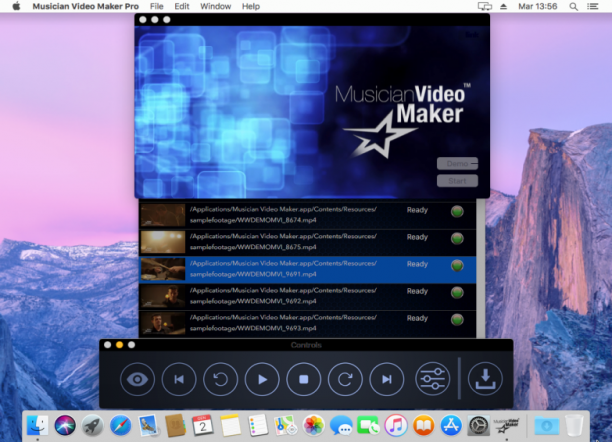Click the eject icon in menu bar

pyautogui.click(x=503, y=6)
